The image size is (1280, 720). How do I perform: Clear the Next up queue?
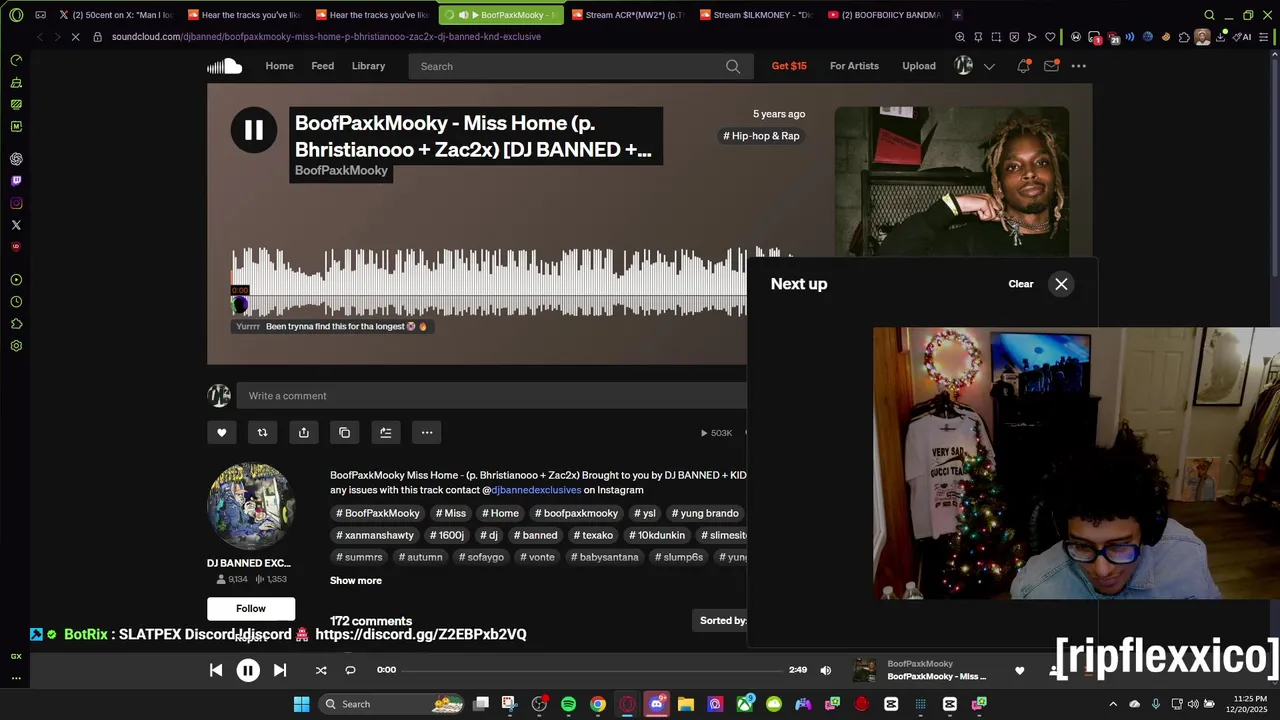(x=1021, y=284)
